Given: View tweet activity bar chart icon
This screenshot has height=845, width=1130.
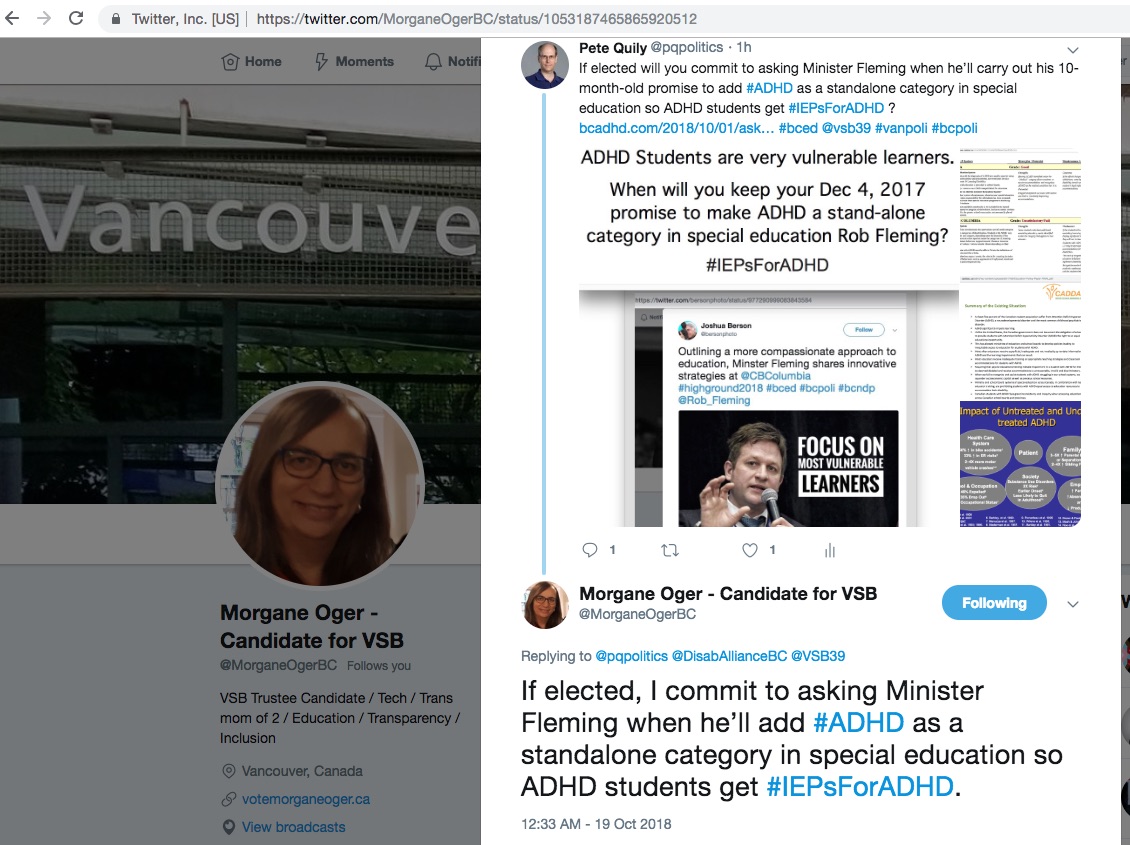Looking at the screenshot, I should tap(829, 550).
